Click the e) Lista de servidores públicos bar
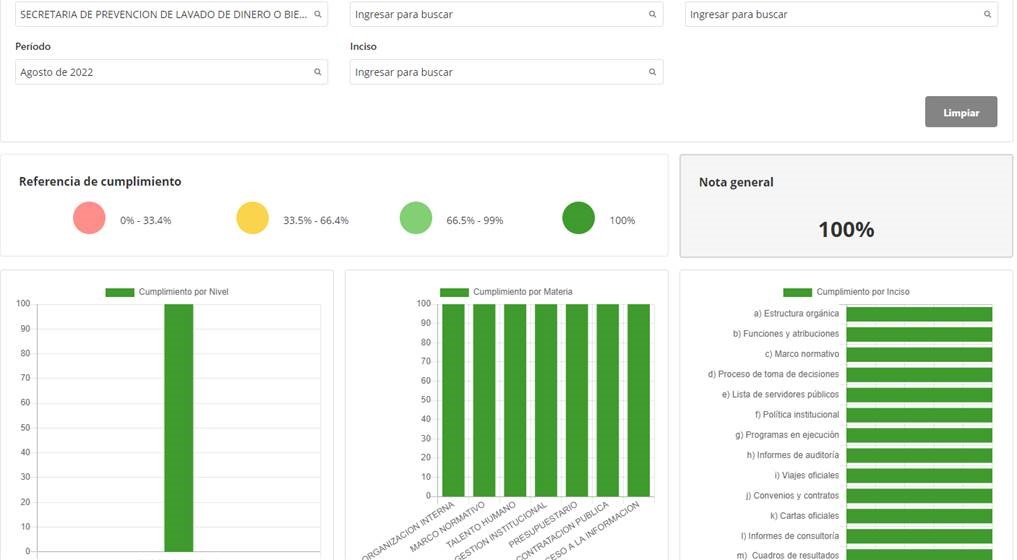This screenshot has height=560, width=1017. point(919,395)
